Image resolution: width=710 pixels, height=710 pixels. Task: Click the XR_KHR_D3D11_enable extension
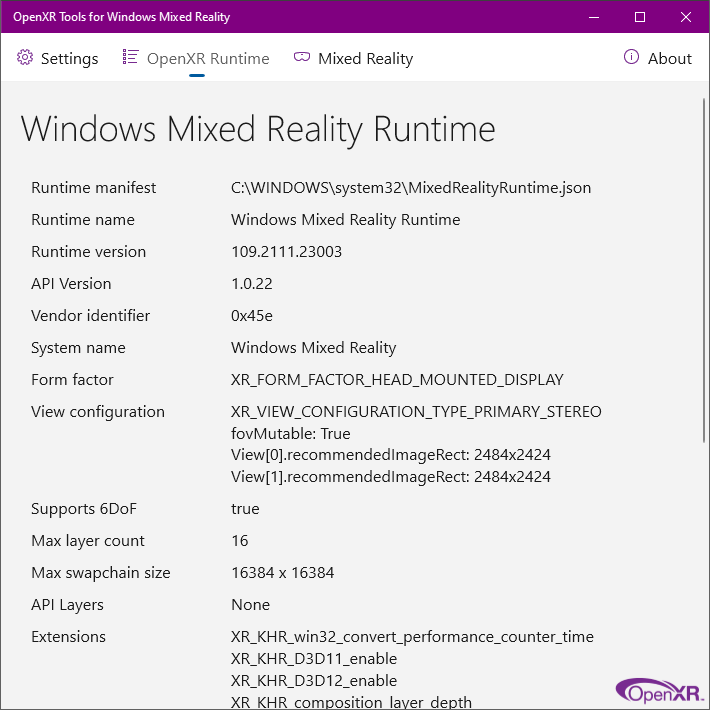(x=314, y=659)
